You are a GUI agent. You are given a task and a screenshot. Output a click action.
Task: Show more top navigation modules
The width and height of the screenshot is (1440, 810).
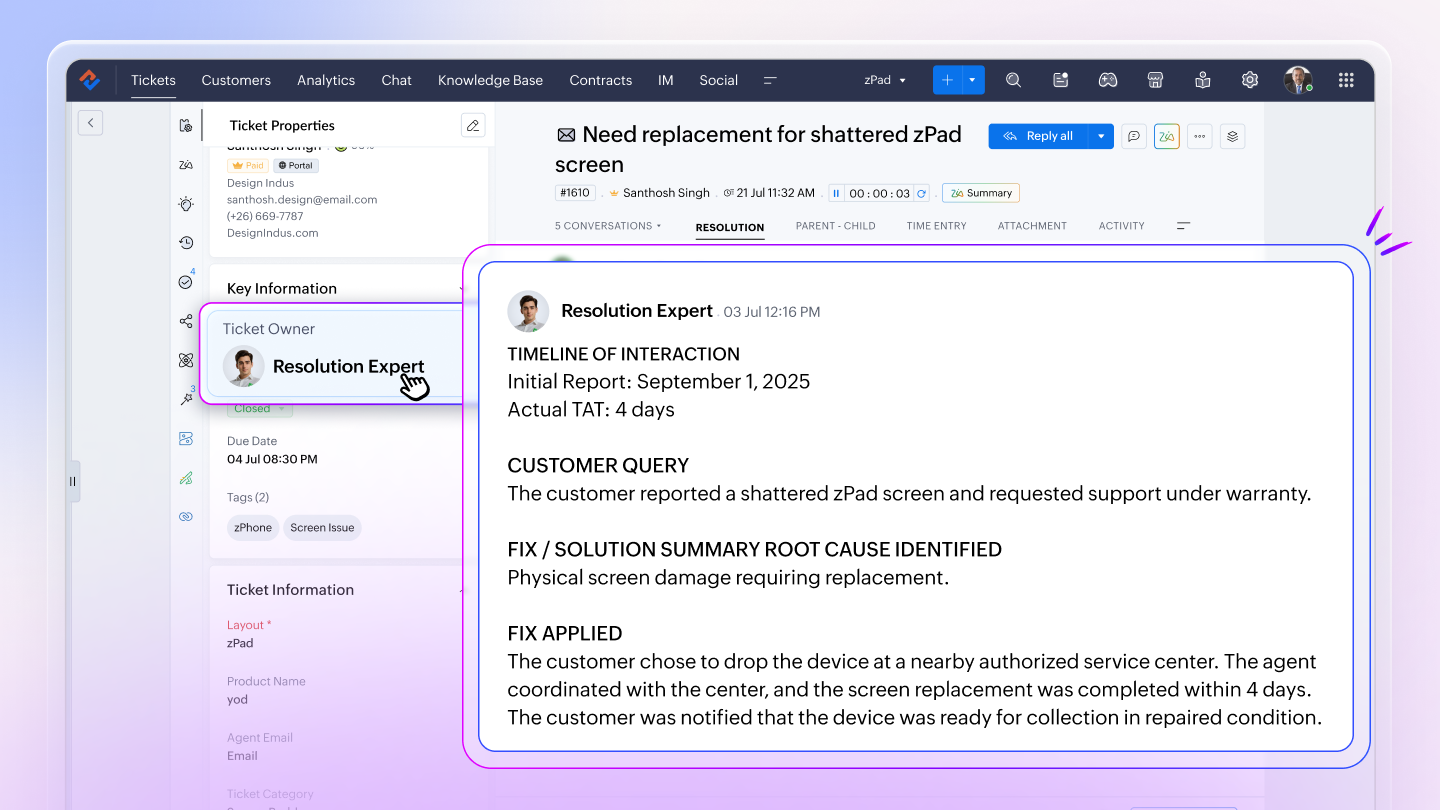point(770,80)
